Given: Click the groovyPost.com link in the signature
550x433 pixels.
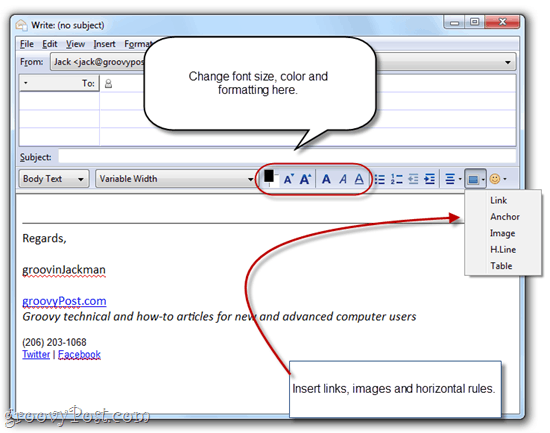Looking at the screenshot, I should (64, 301).
